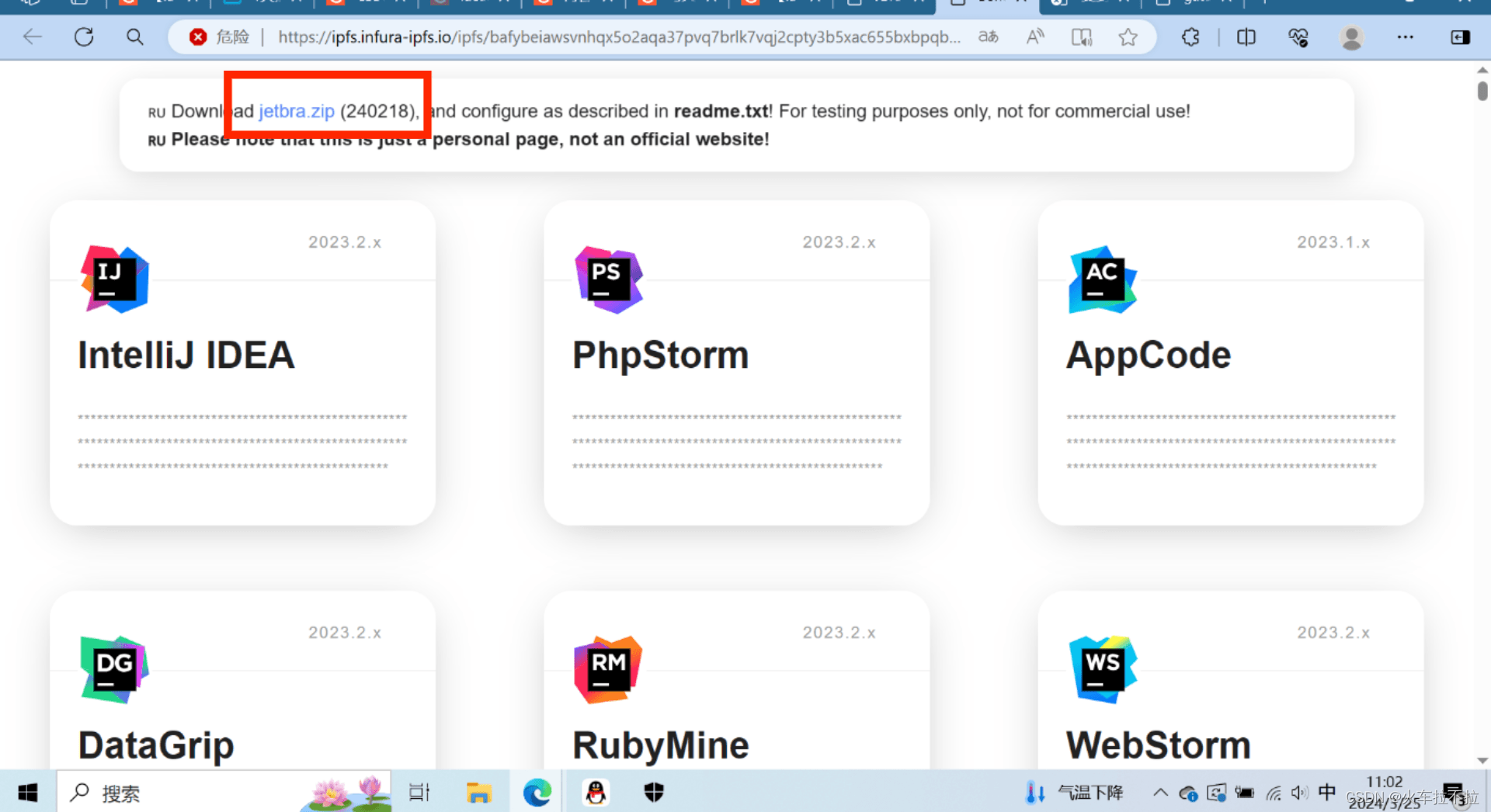1491x812 pixels.
Task: Download the jetbra.zip link
Action: pyautogui.click(x=297, y=111)
